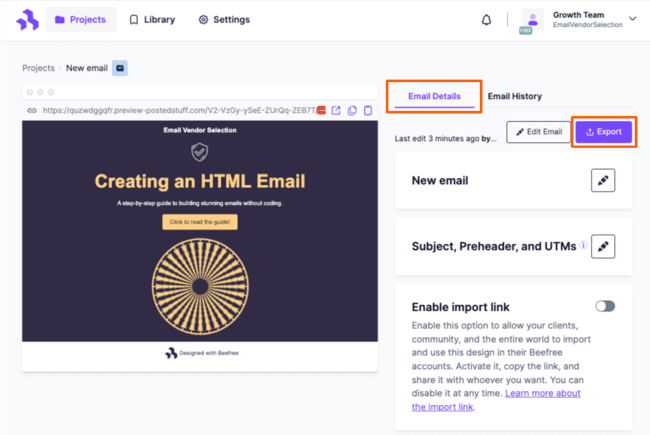
Task: Click the Email Vendor Selection title in the preview
Action: 200,130
